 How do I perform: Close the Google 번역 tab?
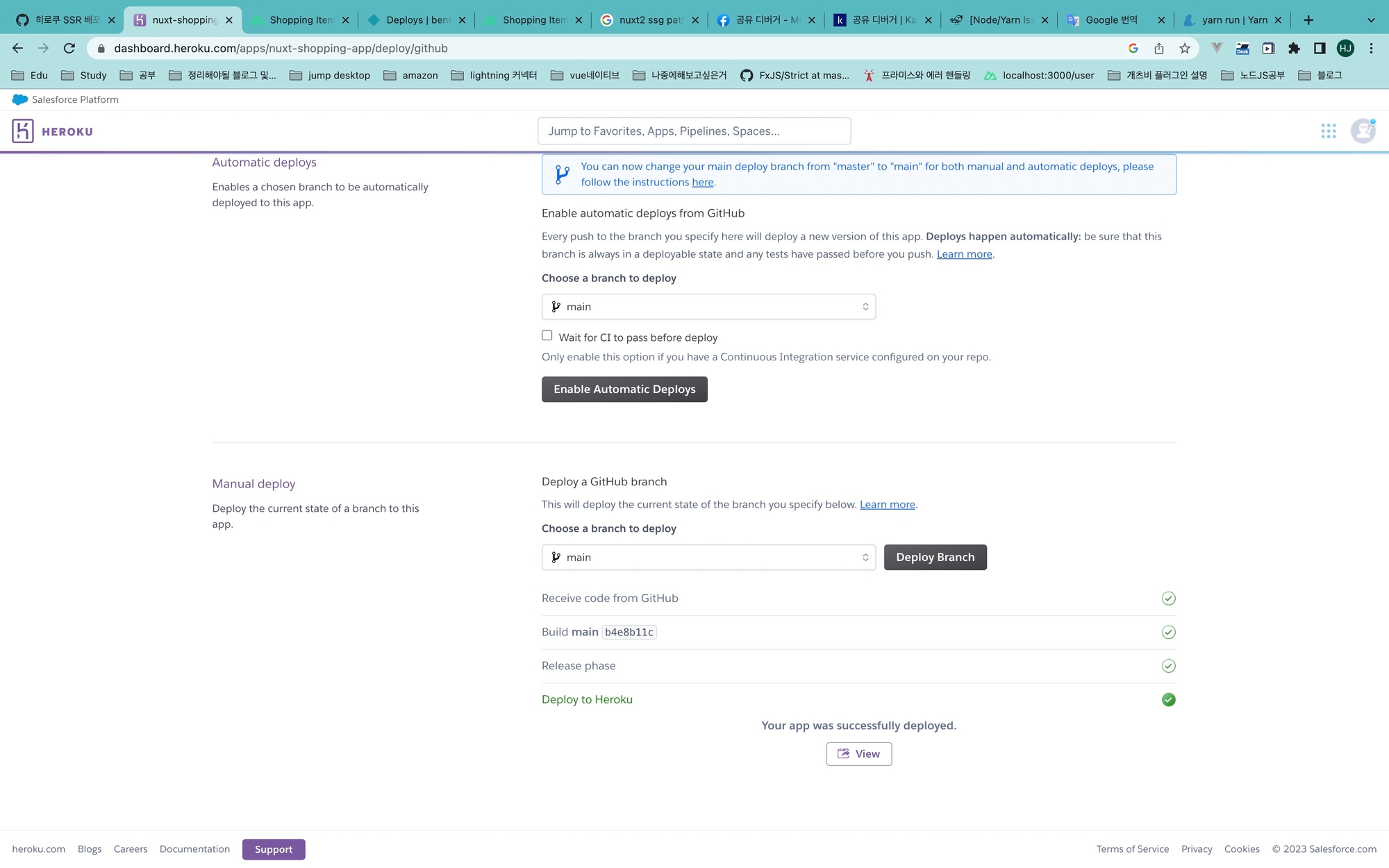1161,20
